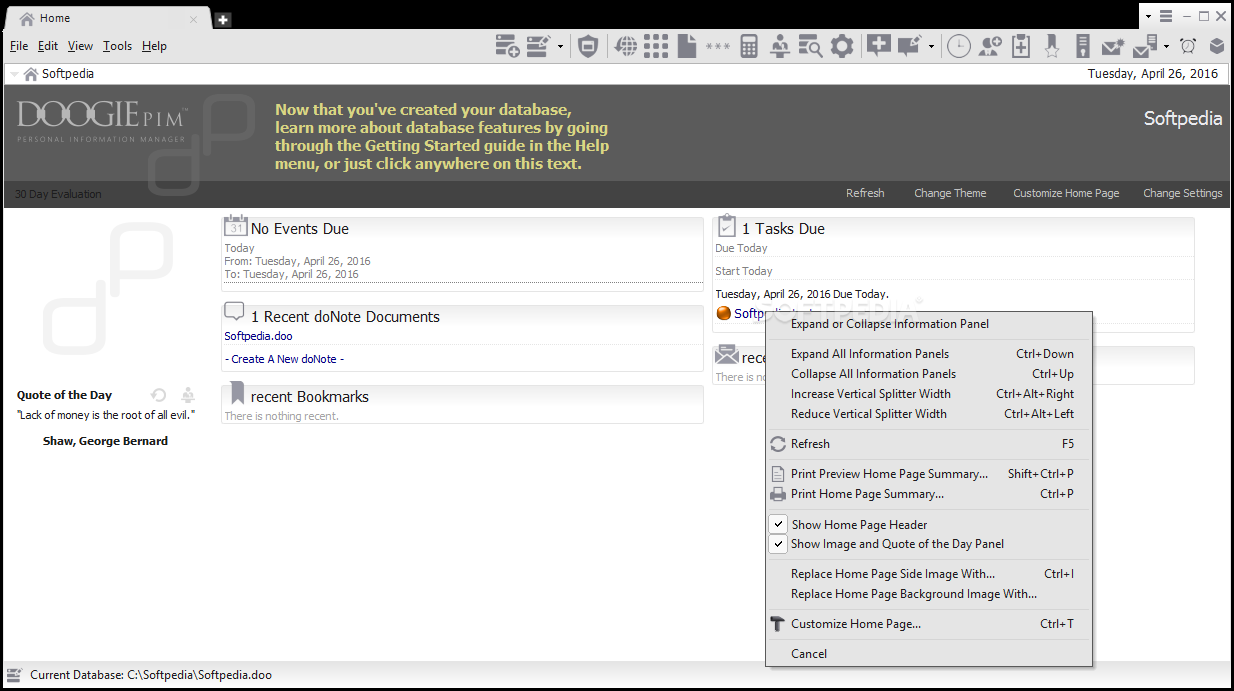Viewport: 1234px width, 691px height.
Task: Expand the Softpedia address bar dropdown arrow
Action: [13, 73]
